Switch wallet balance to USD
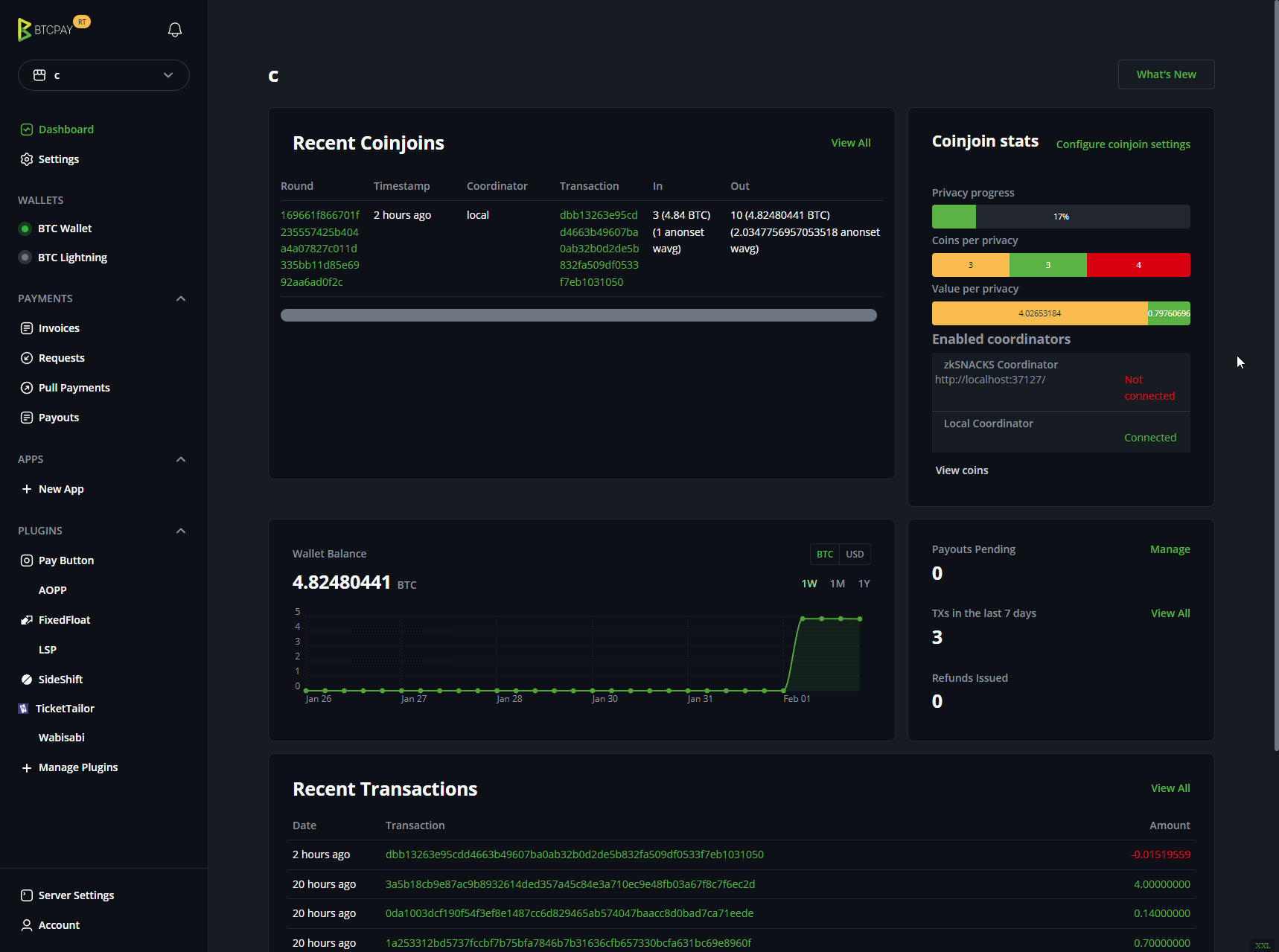 coord(855,555)
